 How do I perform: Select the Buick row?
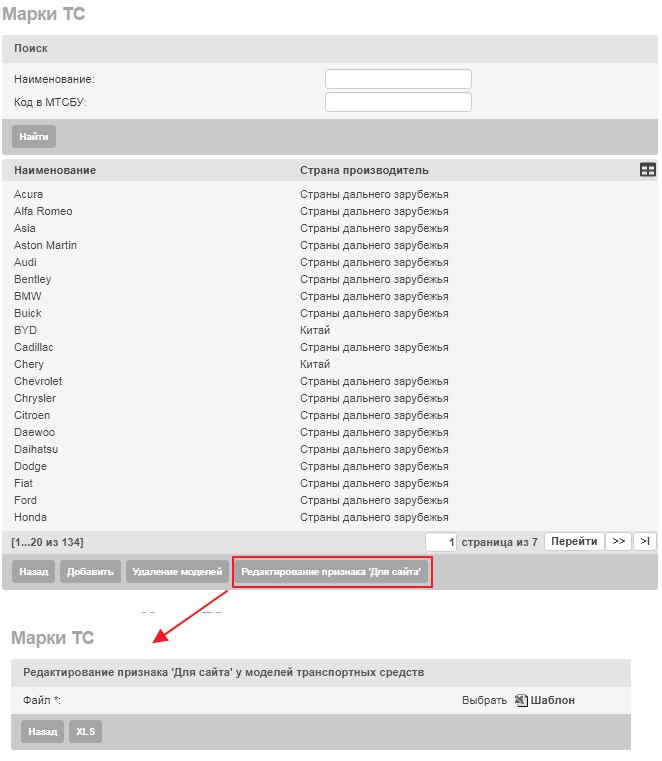[330, 313]
